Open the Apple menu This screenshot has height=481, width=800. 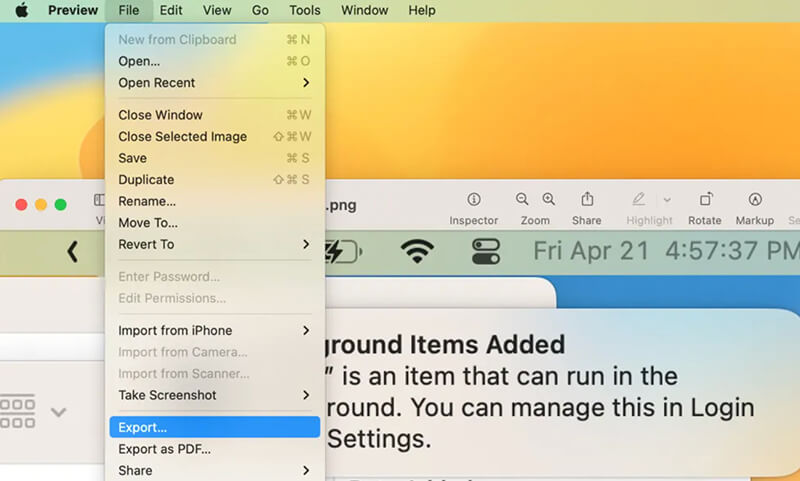pyautogui.click(x=21, y=10)
